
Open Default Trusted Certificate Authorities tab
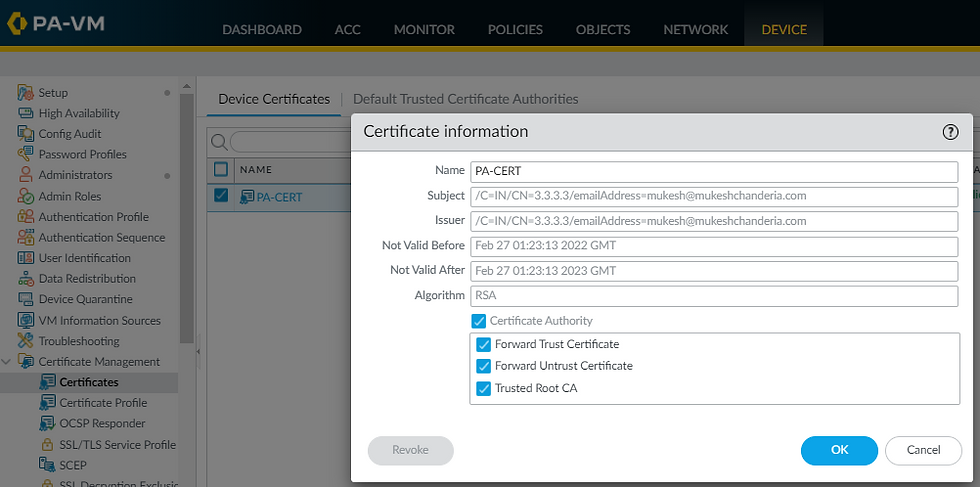click(466, 99)
